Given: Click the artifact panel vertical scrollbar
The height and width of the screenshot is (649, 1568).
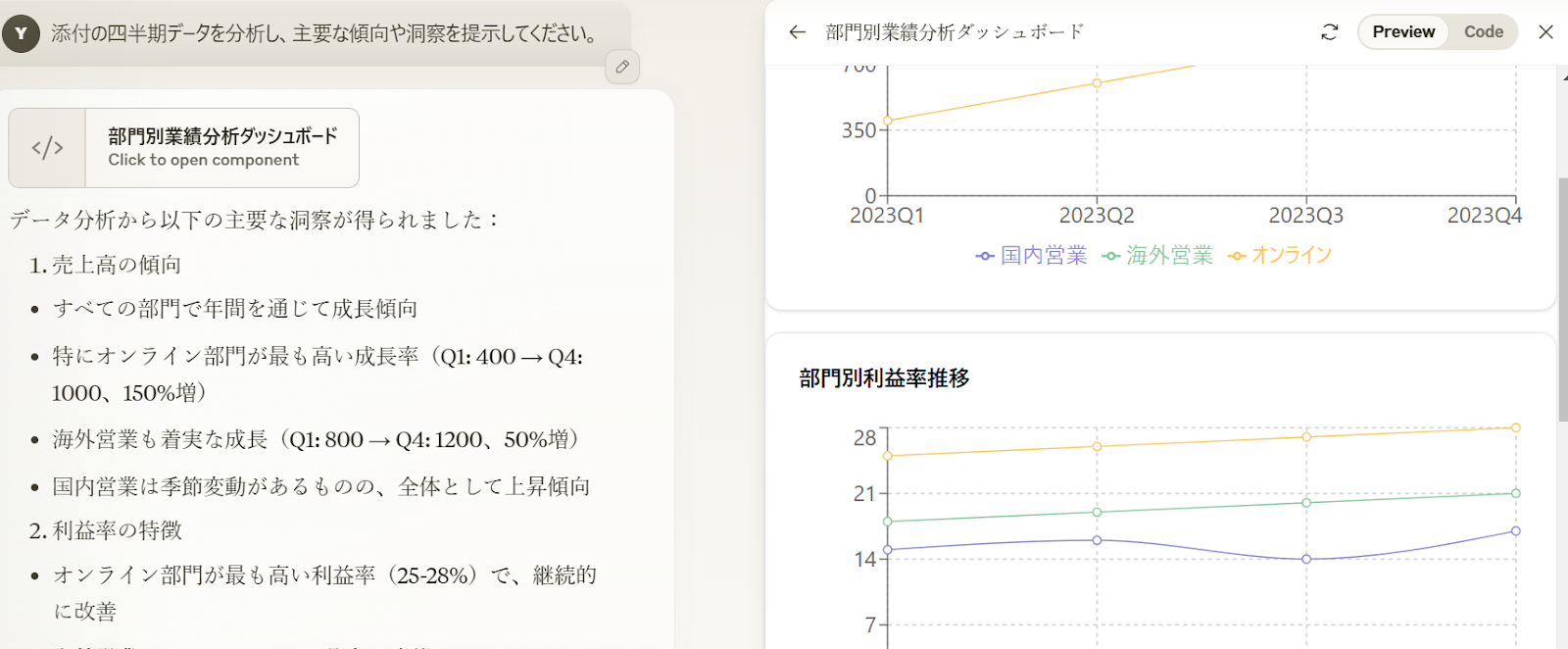Looking at the screenshot, I should tap(1562, 294).
